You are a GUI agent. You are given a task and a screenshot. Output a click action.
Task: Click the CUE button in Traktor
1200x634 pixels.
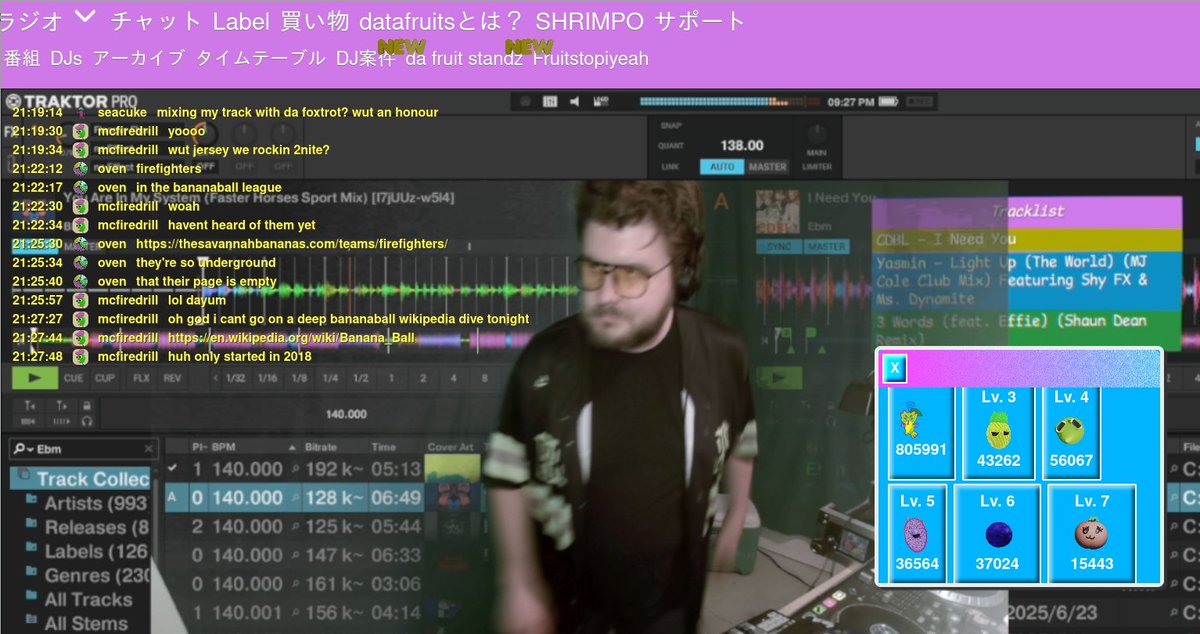74,378
